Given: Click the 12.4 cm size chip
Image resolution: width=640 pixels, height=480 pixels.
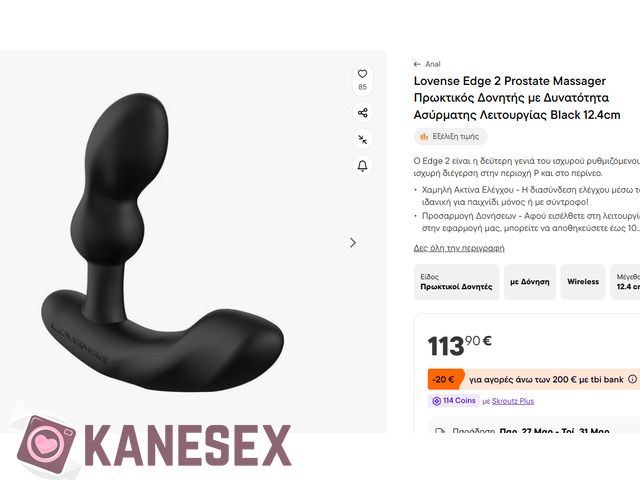Looking at the screenshot, I should pyautogui.click(x=626, y=282).
